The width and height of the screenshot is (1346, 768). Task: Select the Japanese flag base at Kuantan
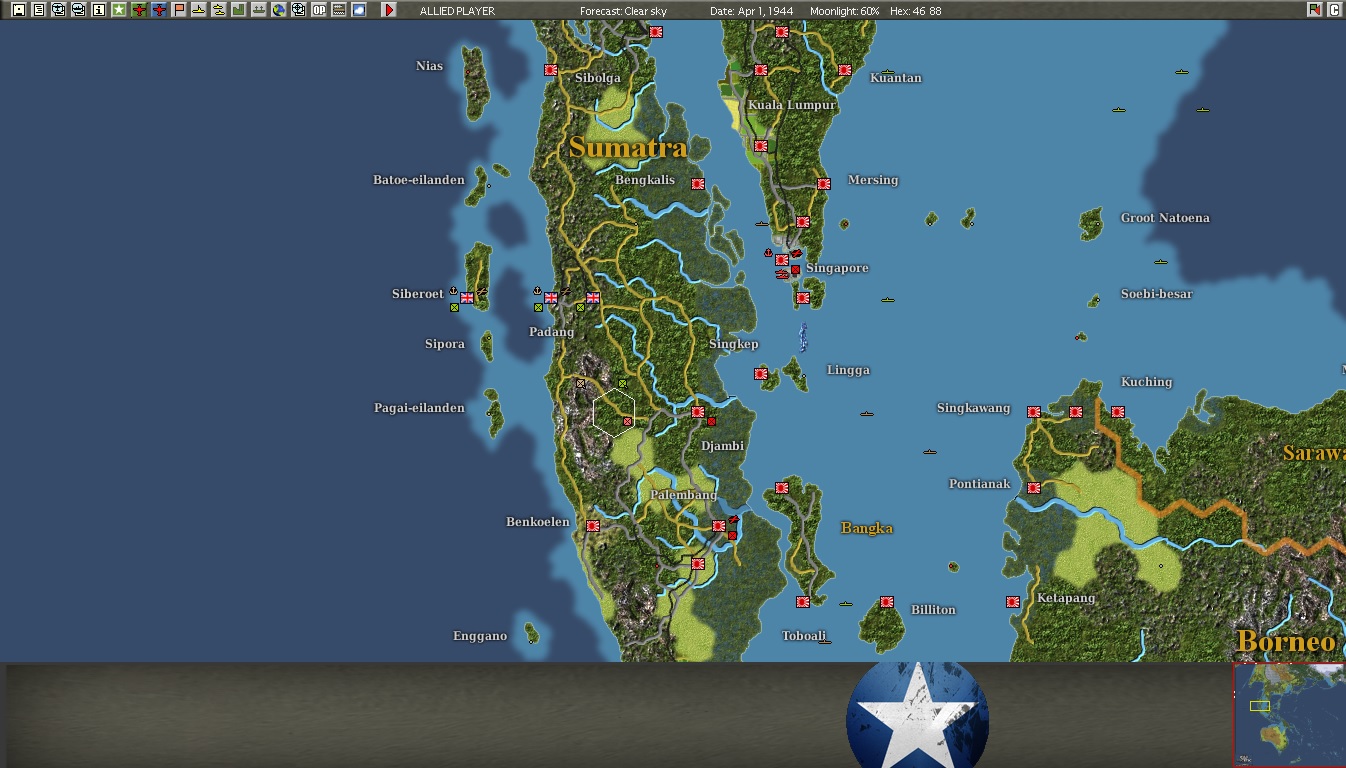[845, 70]
